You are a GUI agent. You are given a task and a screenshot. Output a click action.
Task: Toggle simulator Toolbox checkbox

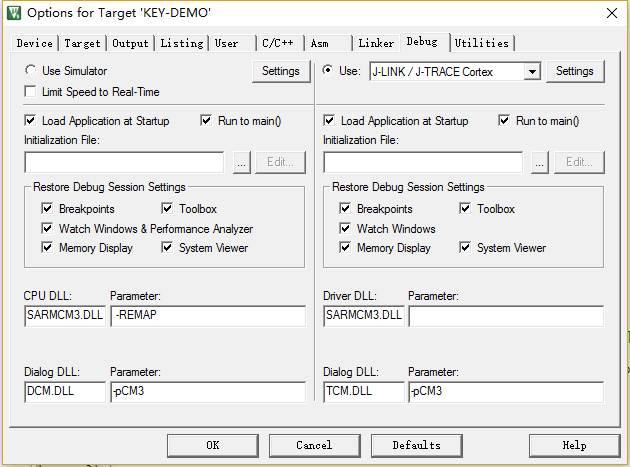point(167,208)
